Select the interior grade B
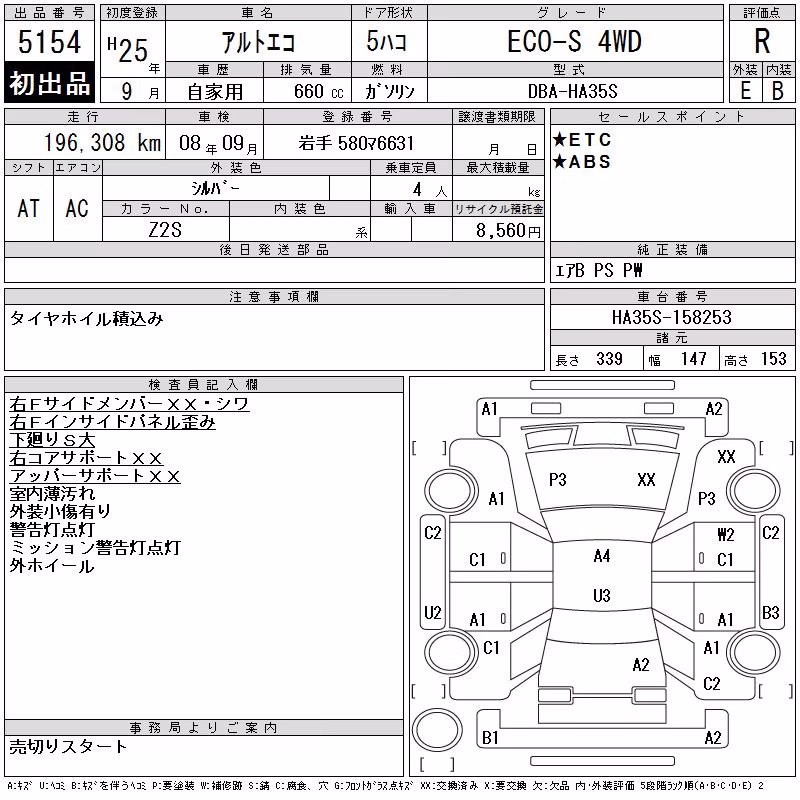This screenshot has width=800, height=800. (778, 91)
